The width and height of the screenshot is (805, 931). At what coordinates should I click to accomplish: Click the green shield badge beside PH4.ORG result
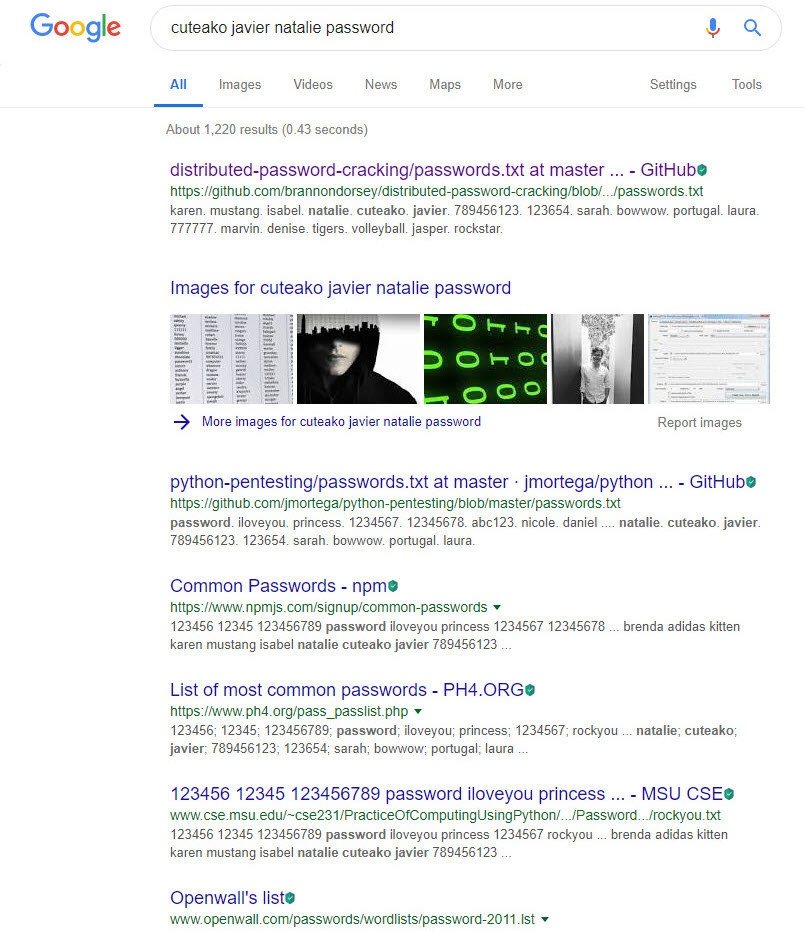[530, 690]
